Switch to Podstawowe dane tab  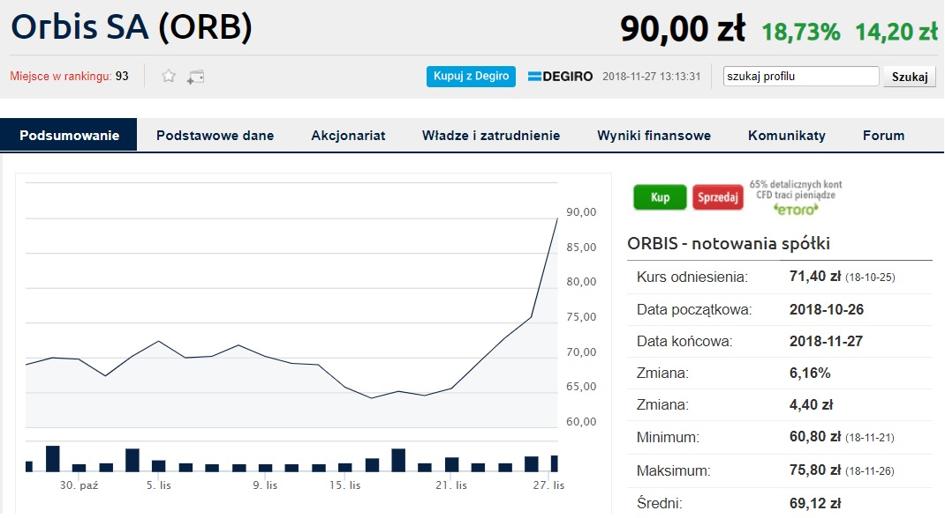click(215, 135)
